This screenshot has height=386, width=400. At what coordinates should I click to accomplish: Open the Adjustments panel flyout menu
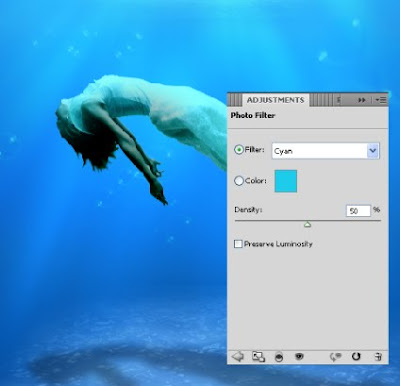(381, 100)
